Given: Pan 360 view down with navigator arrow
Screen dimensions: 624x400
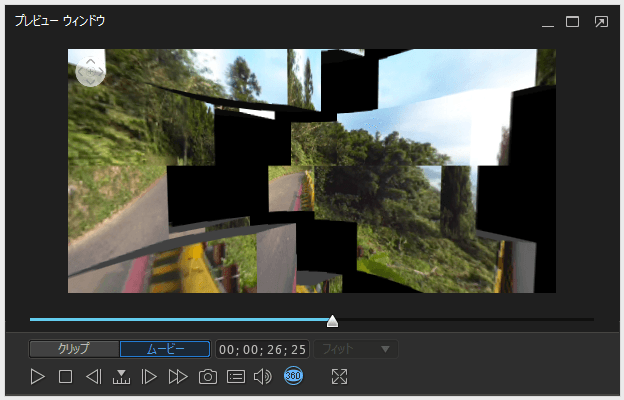Looking at the screenshot, I should coord(91,82).
